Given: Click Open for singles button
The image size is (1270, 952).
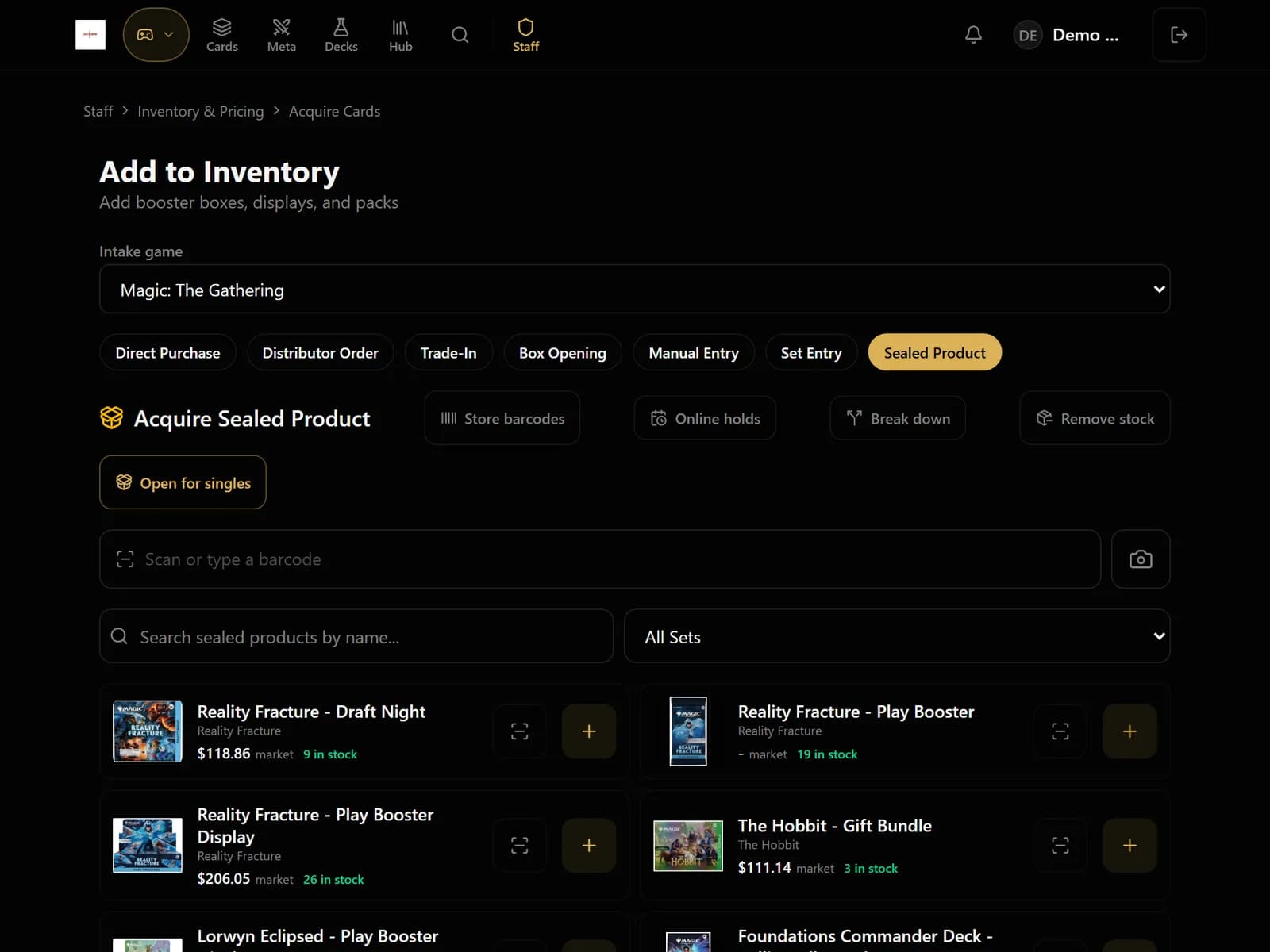Looking at the screenshot, I should (x=183, y=482).
